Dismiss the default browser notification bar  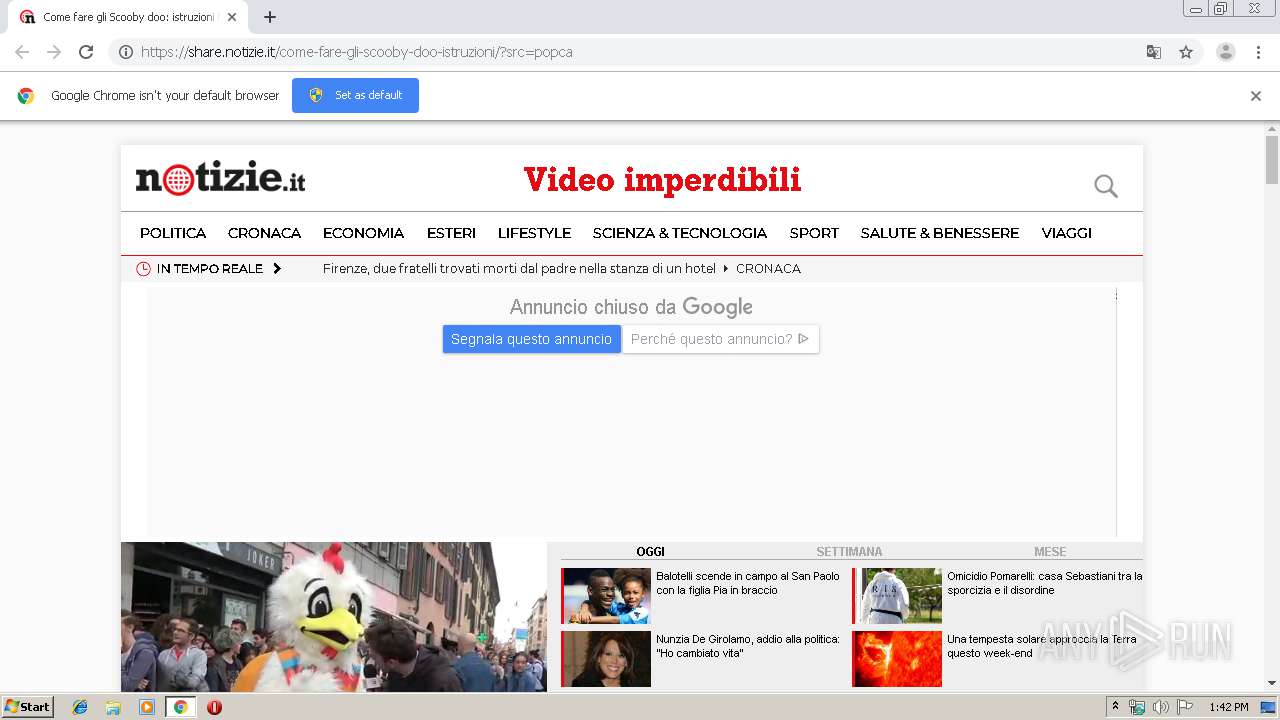tap(1256, 96)
